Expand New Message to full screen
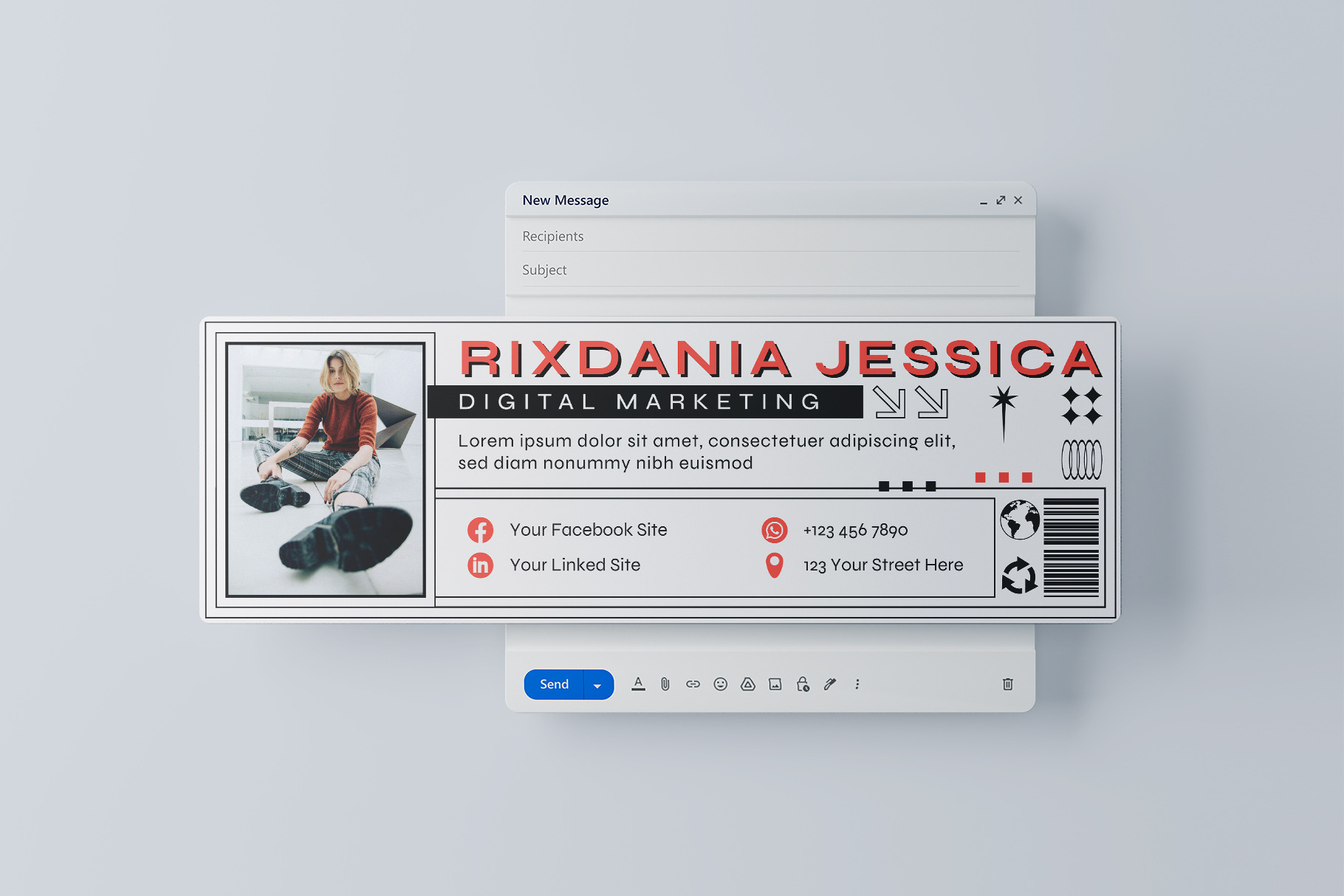1344x896 pixels. coord(1001,200)
